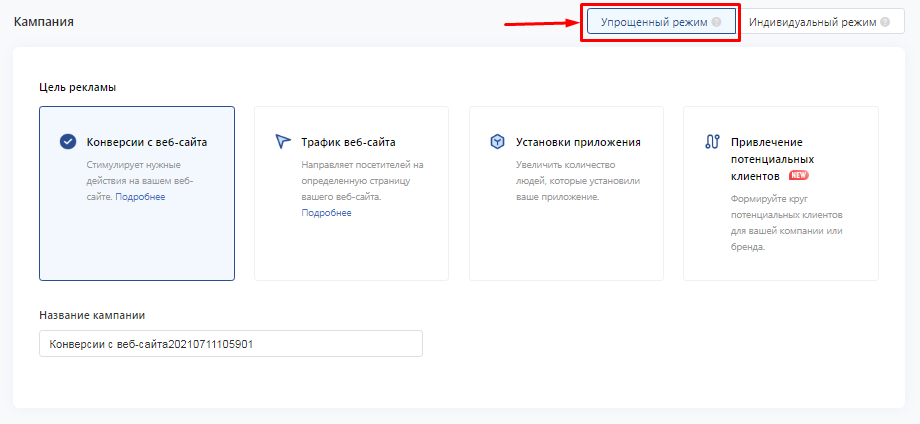Select the Конверсии с веб-сайта goal title
Image resolution: width=920 pixels, height=424 pixels.
coord(147,142)
